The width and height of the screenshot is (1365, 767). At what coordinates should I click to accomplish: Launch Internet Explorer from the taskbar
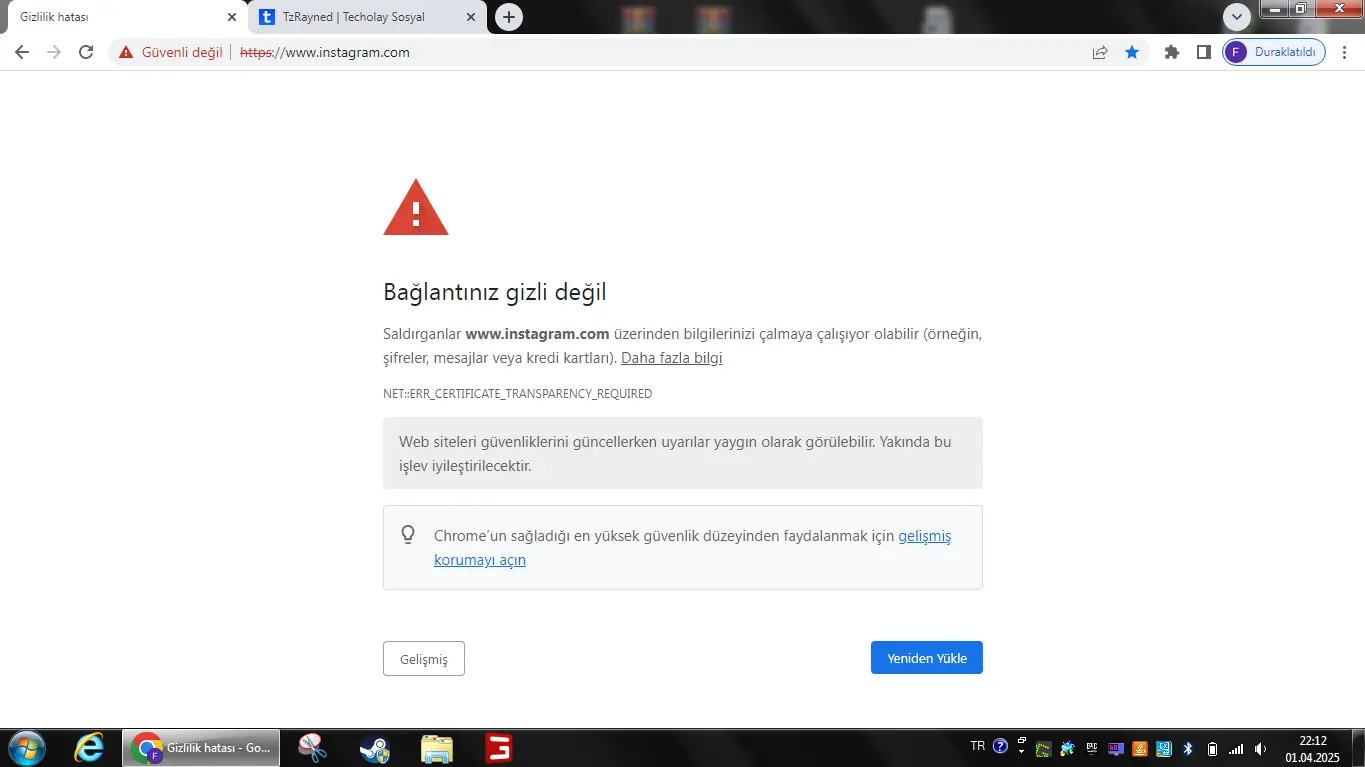(x=89, y=748)
